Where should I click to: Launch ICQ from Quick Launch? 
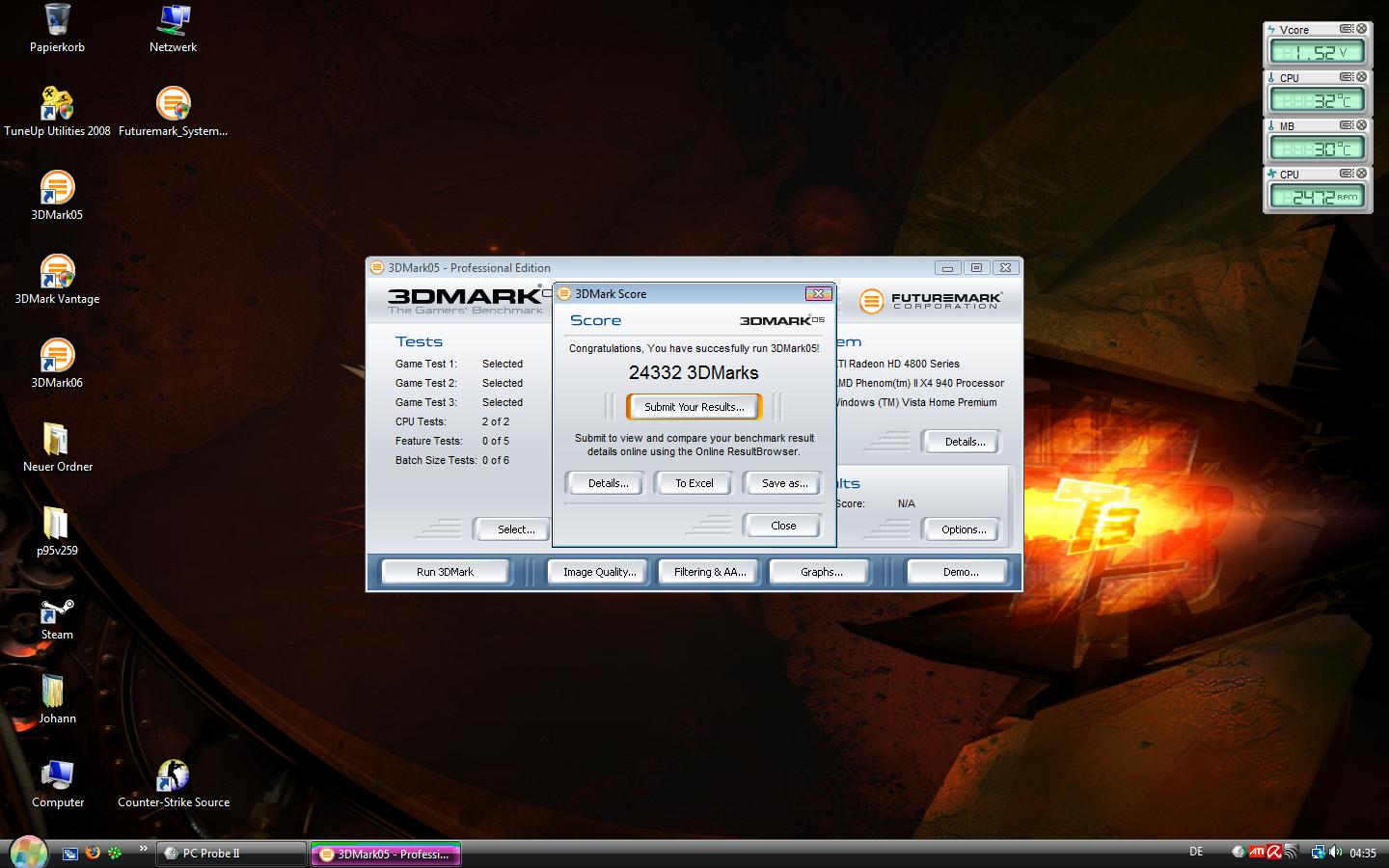(x=115, y=853)
